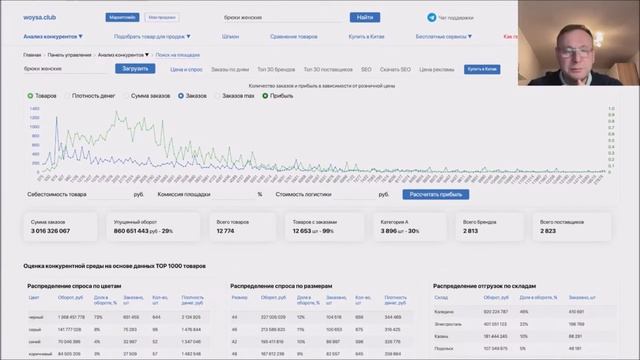Go to the Главная breadcrumb
The width and height of the screenshot is (640, 360).
pos(32,55)
